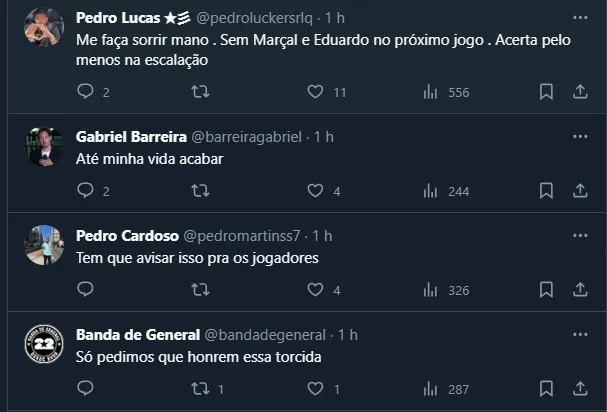View analytics on Banda de General's tweet

pos(431,389)
